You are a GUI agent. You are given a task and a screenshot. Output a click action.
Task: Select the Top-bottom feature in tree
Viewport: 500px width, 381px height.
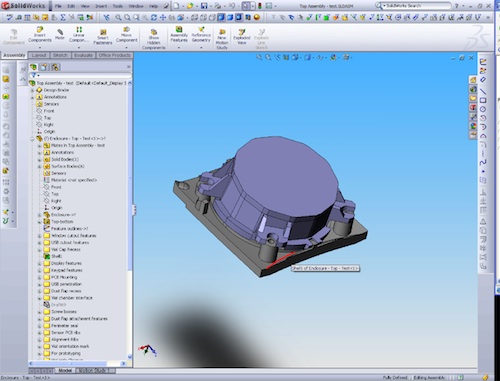pos(62,222)
